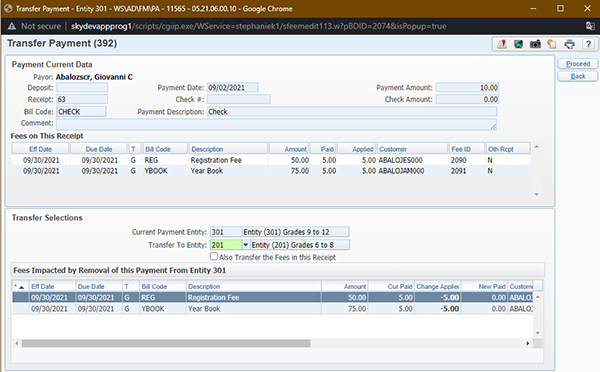Click the Customer column header in receipt fees
The width and height of the screenshot is (600, 372).
412,149
